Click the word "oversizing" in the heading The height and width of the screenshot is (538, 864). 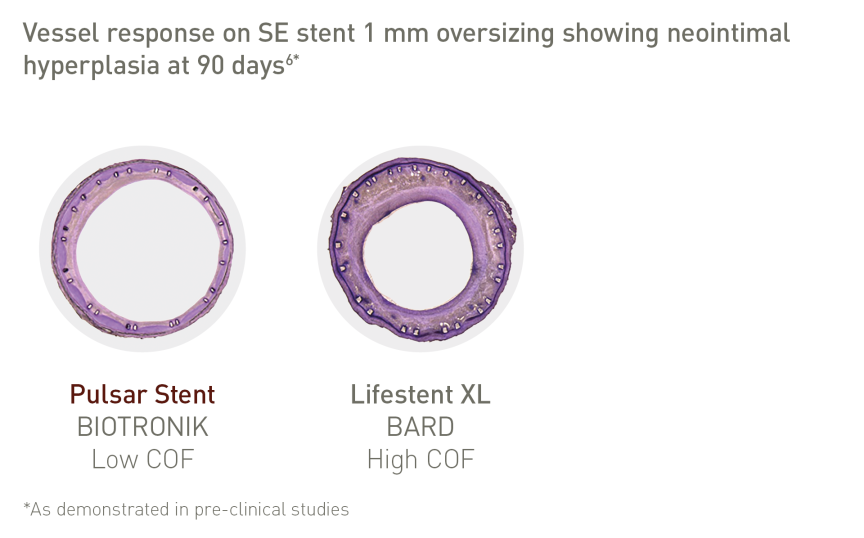tap(495, 34)
